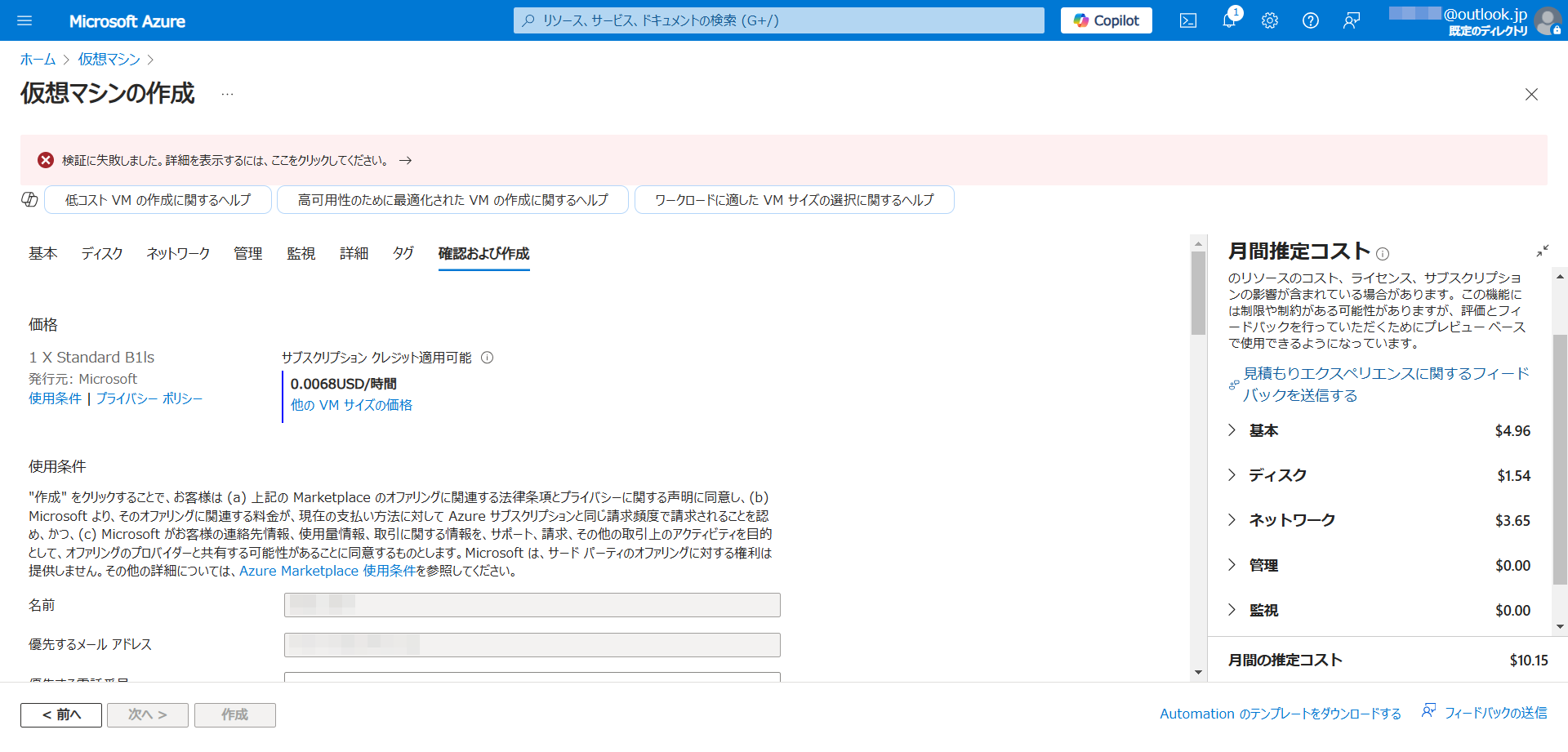
Task: Open the notifications bell
Action: (1229, 20)
